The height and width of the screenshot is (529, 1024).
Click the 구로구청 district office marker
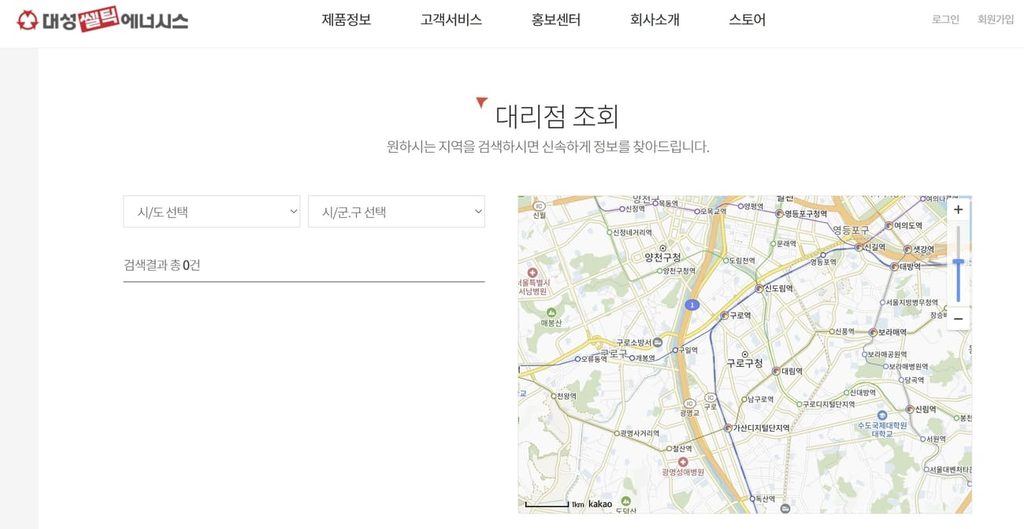[744, 355]
